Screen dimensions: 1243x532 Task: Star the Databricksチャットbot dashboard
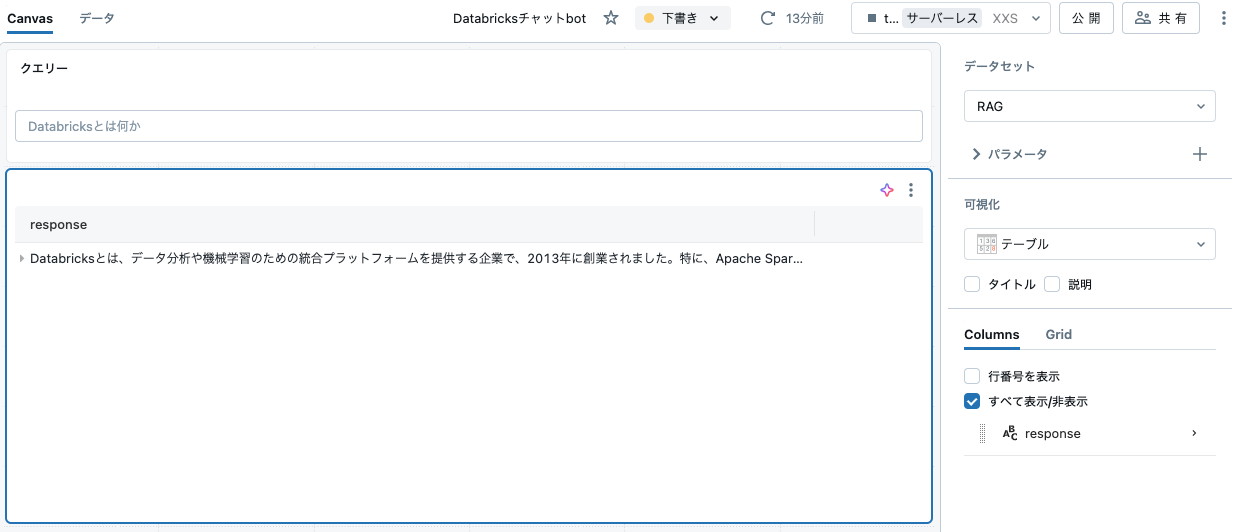(611, 18)
